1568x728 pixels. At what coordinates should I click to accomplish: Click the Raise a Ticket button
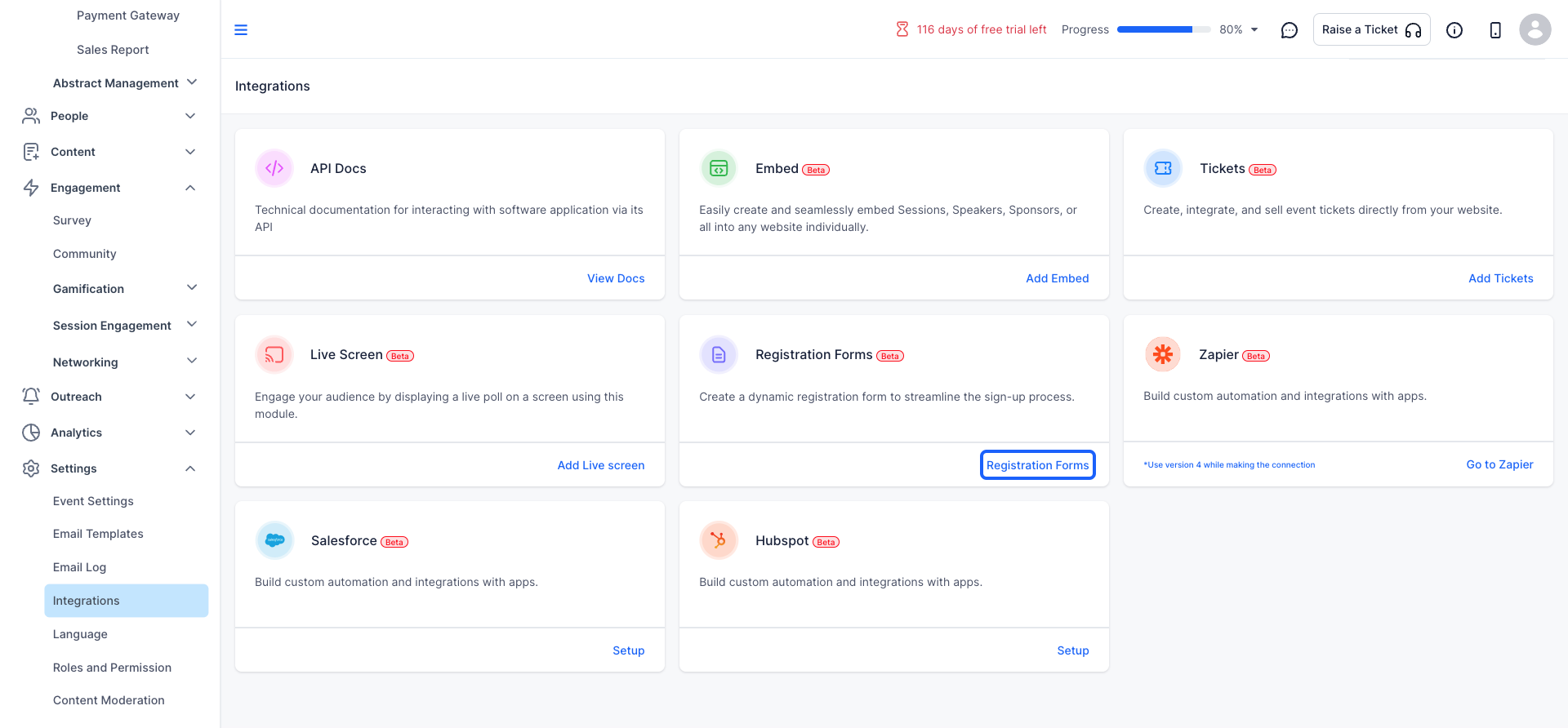(x=1371, y=29)
